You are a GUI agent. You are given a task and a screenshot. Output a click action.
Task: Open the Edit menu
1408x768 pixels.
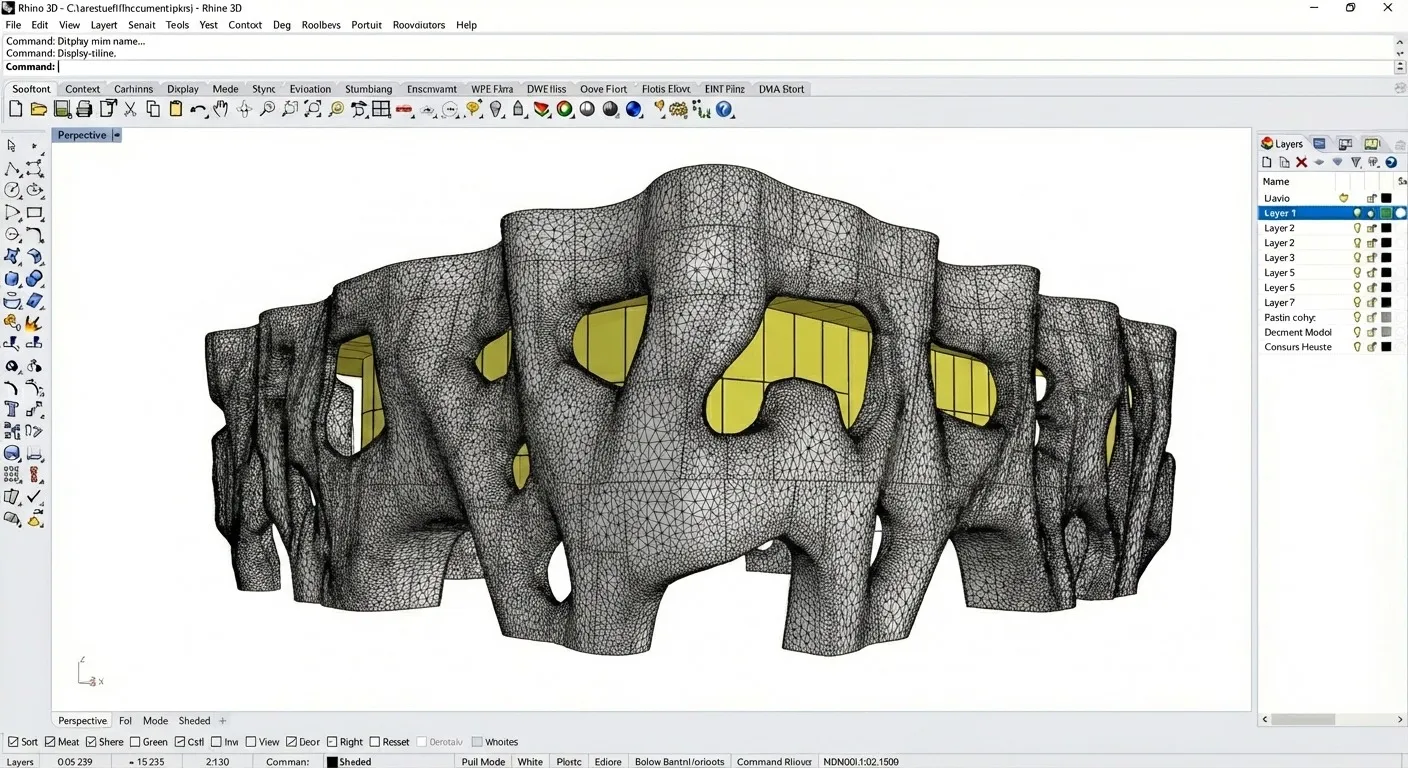click(39, 25)
